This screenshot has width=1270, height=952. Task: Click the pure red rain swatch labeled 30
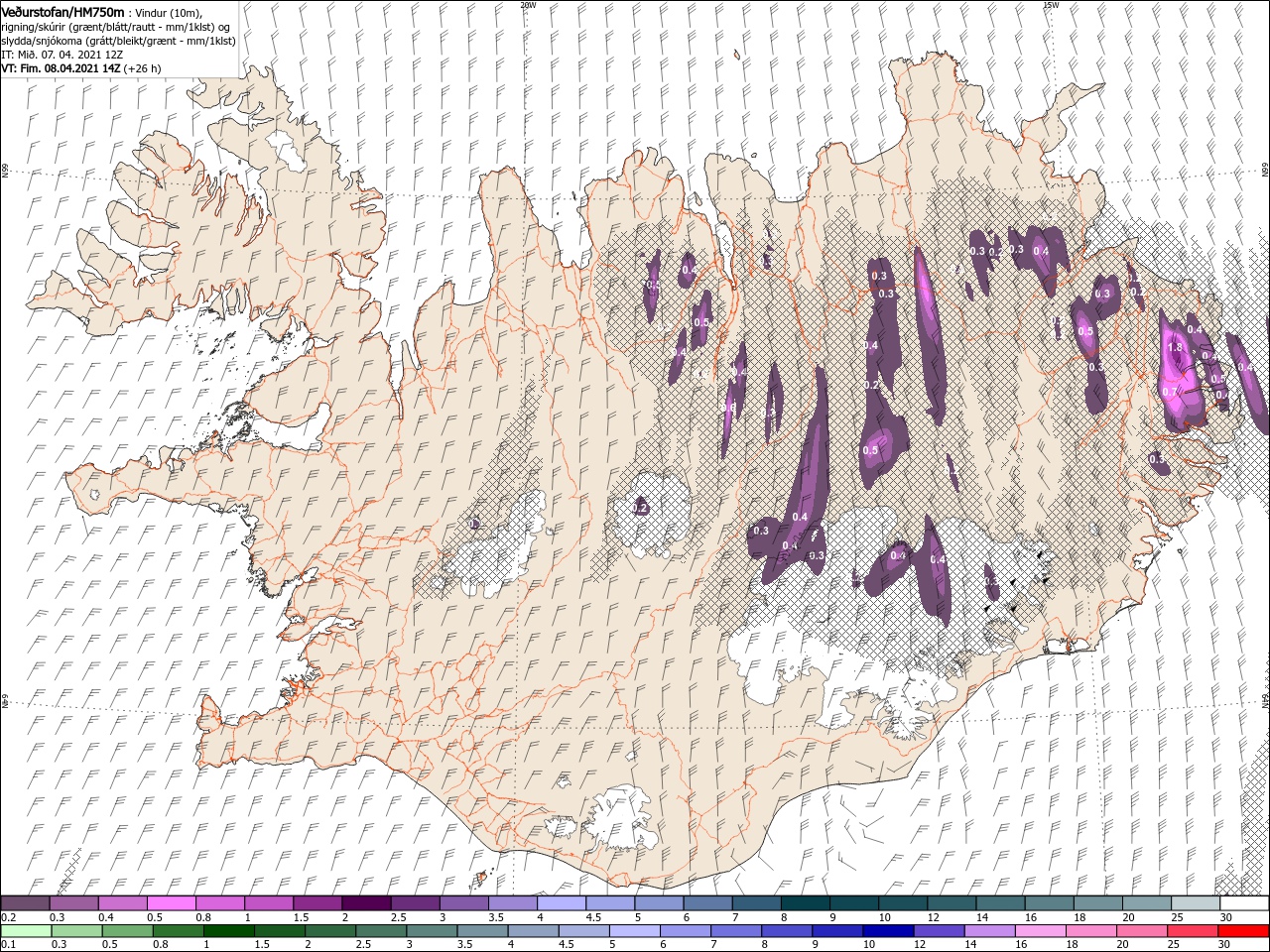[x=1244, y=931]
